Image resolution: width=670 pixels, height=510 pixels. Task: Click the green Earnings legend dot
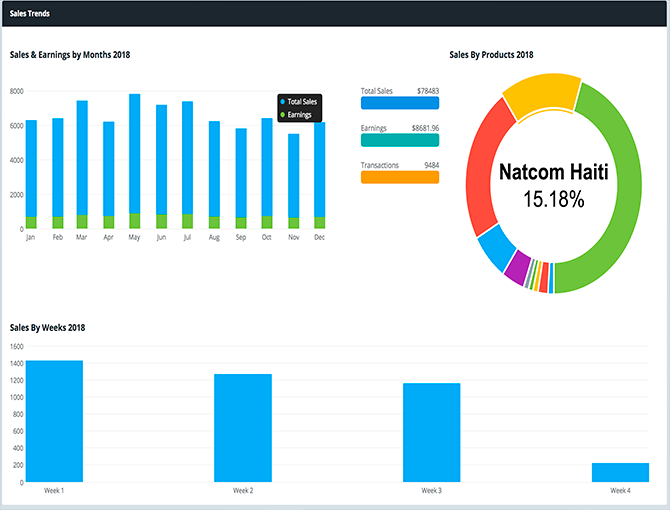pyautogui.click(x=284, y=115)
